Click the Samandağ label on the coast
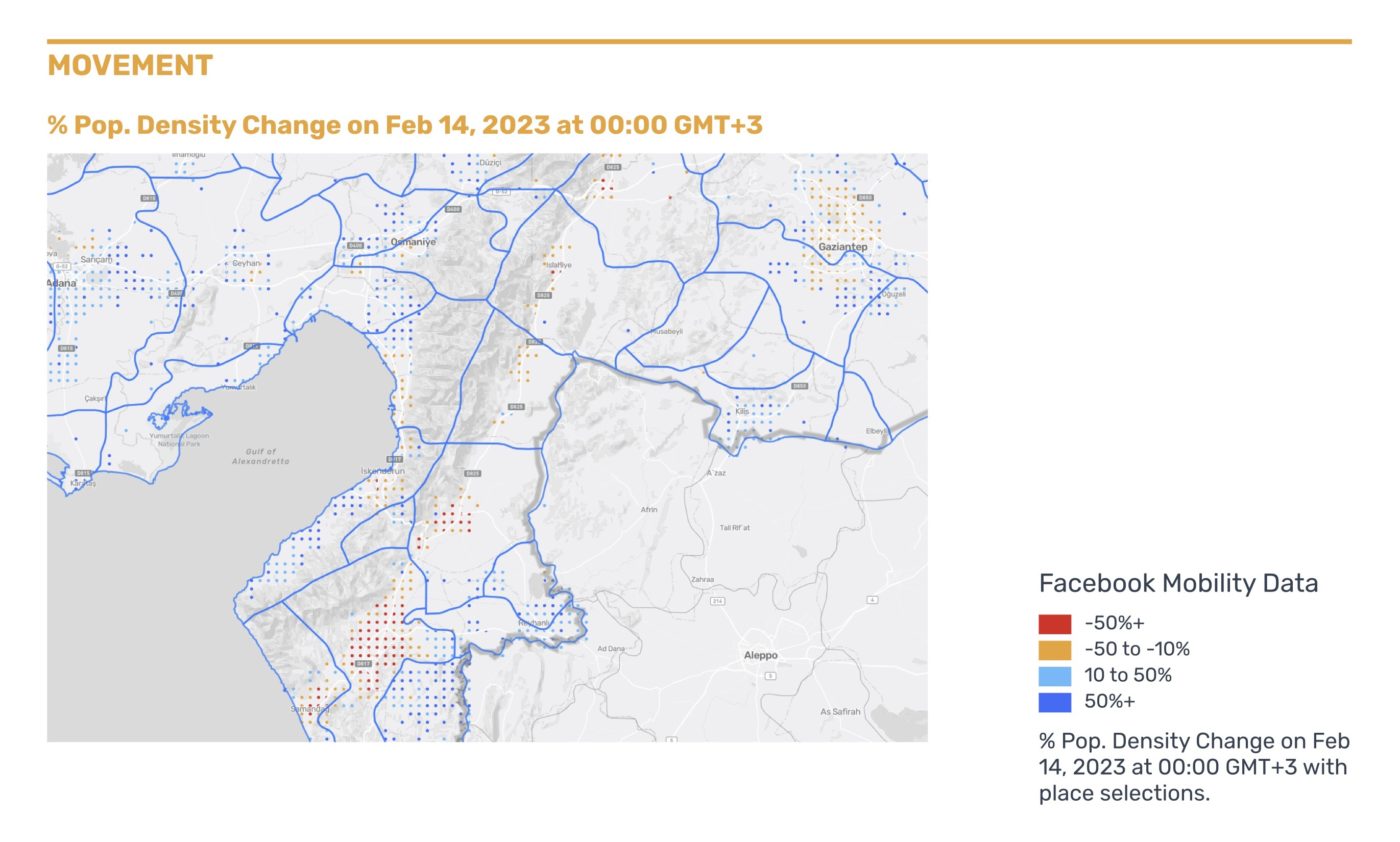 [310, 709]
